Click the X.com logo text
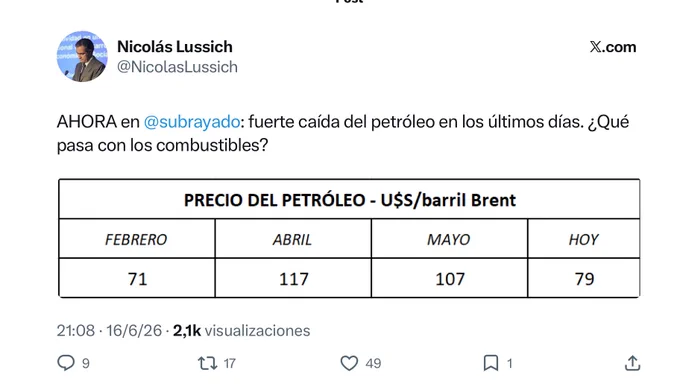680x387 pixels. (613, 47)
